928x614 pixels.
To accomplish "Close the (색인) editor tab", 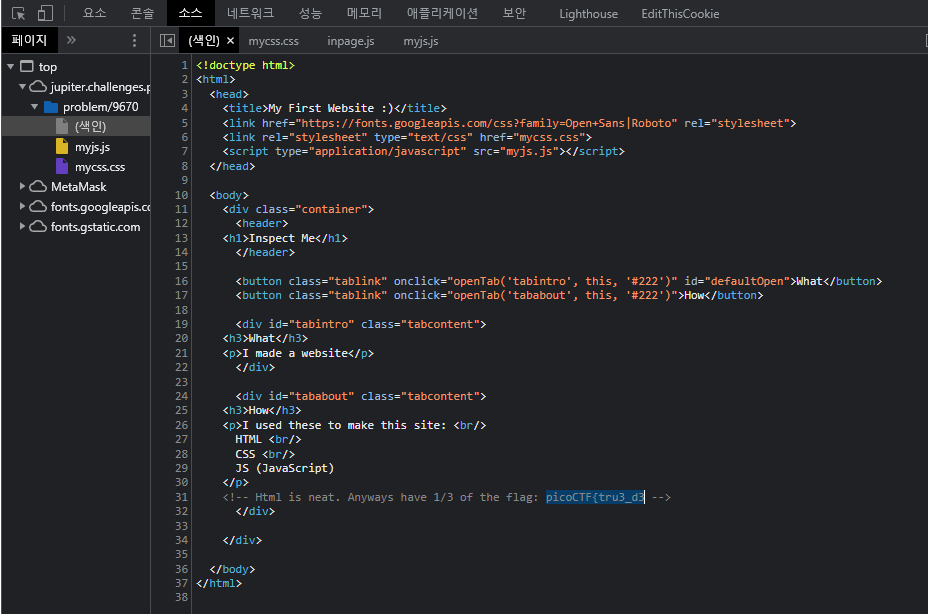I will coord(230,40).
